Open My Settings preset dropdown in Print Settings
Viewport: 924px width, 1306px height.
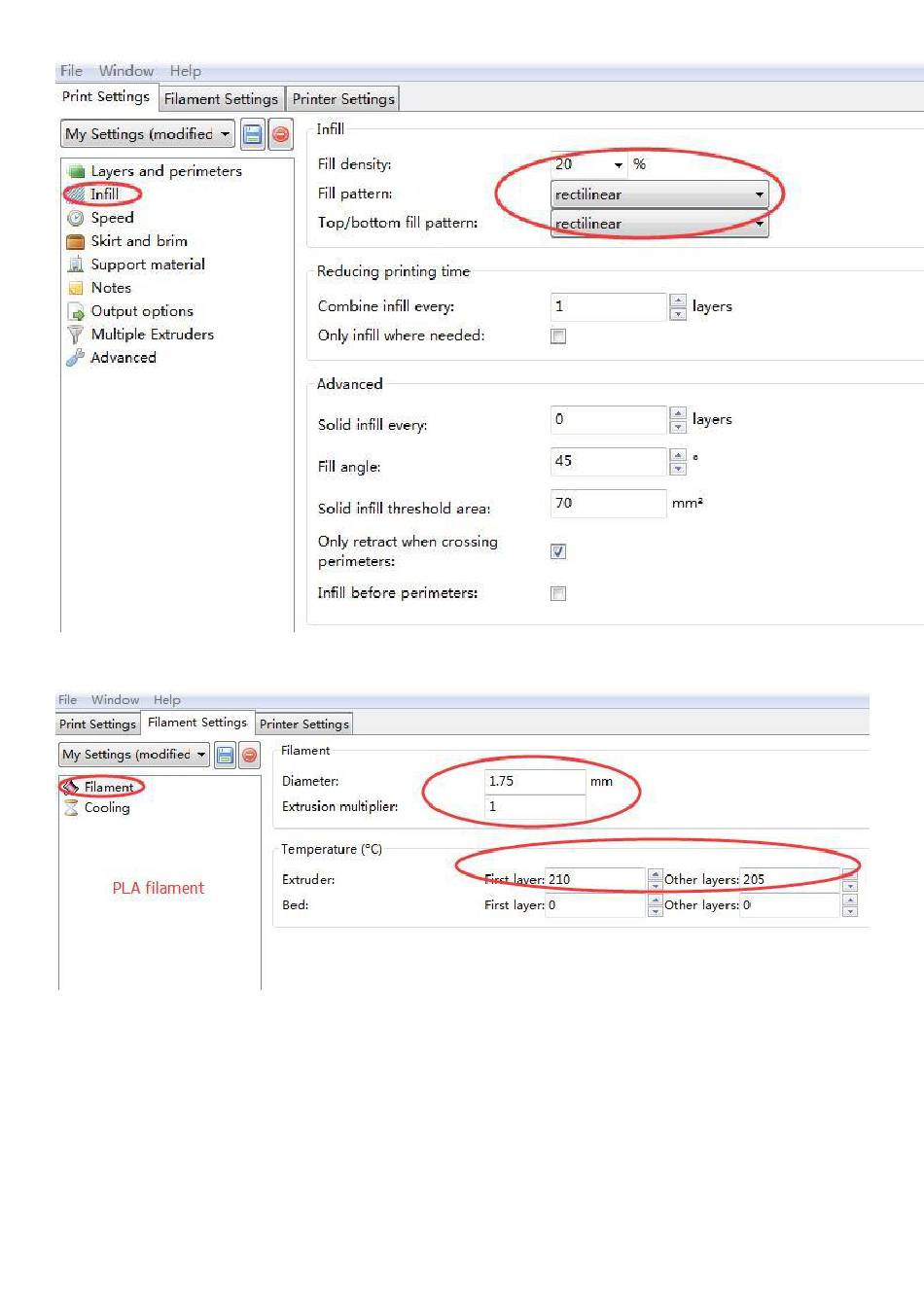click(x=148, y=134)
